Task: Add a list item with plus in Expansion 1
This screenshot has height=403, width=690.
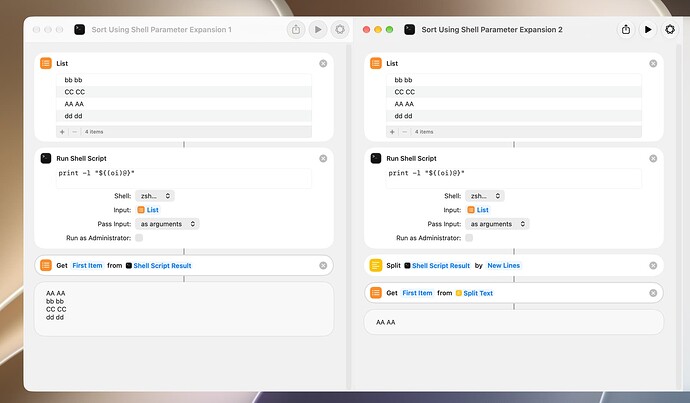Action: 62,132
